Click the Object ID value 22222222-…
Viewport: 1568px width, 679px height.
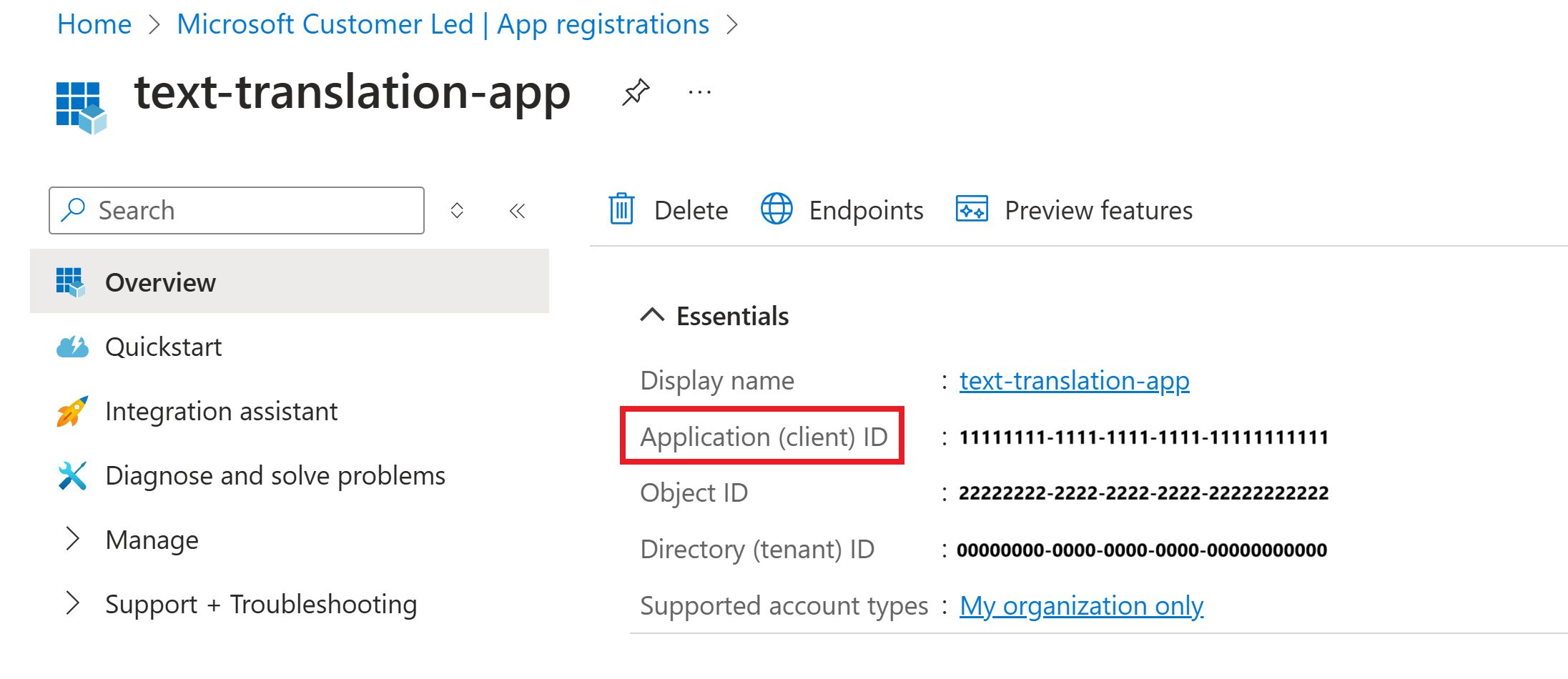coord(1143,493)
